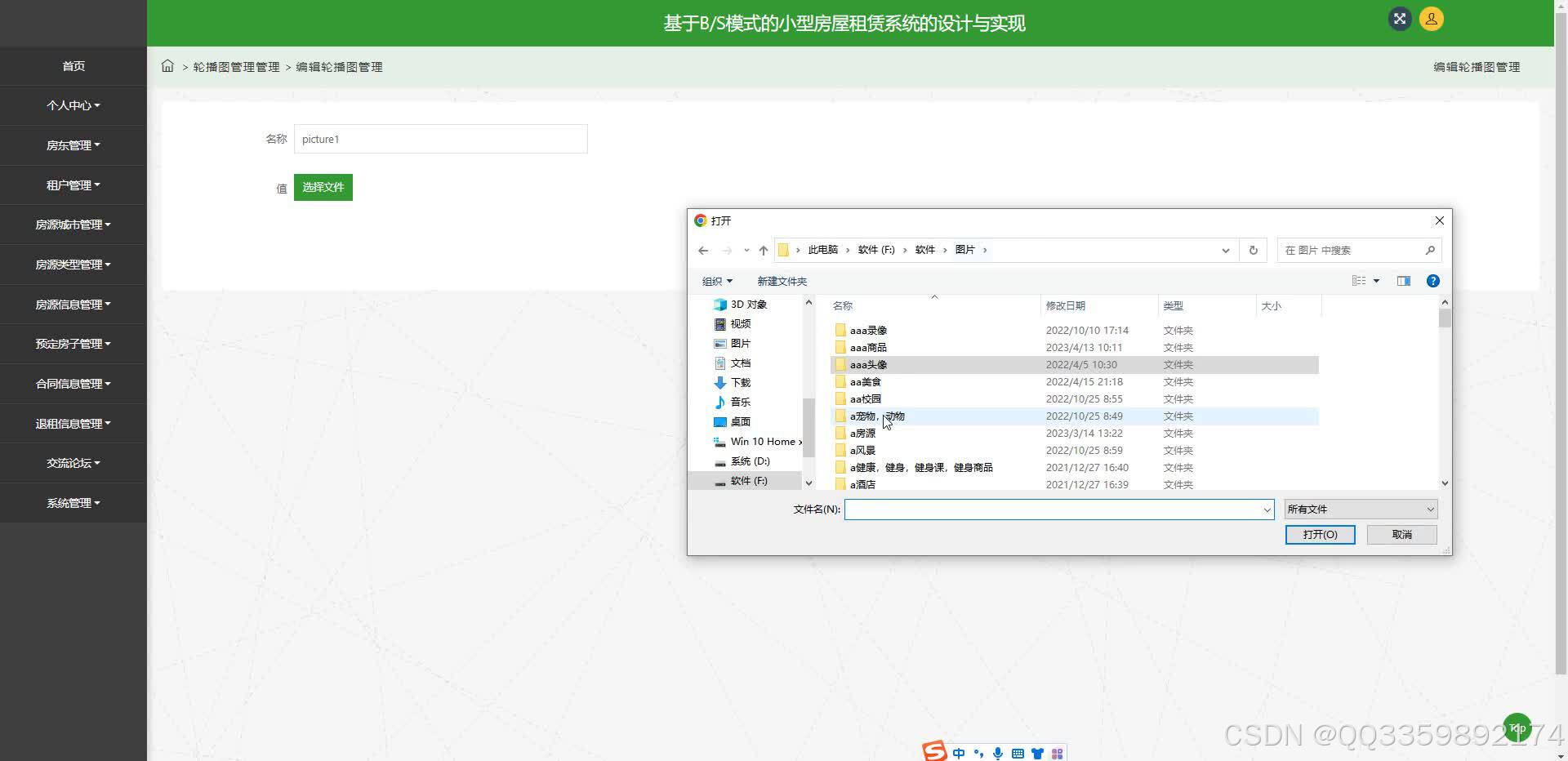Click 新建文件夹 in dialog toolbar
This screenshot has height=761, width=1568.
tap(782, 281)
